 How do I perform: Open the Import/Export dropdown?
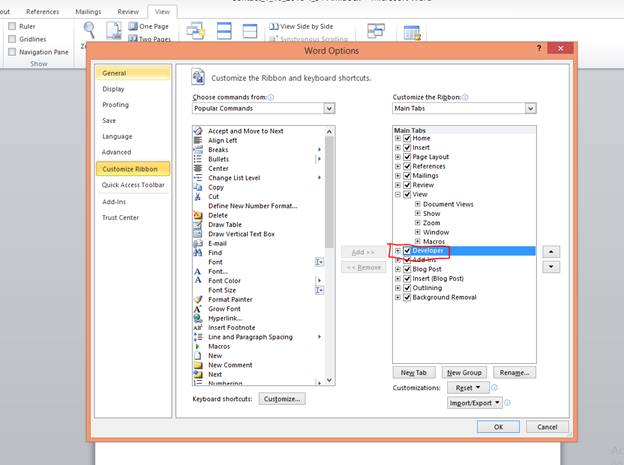(x=474, y=403)
